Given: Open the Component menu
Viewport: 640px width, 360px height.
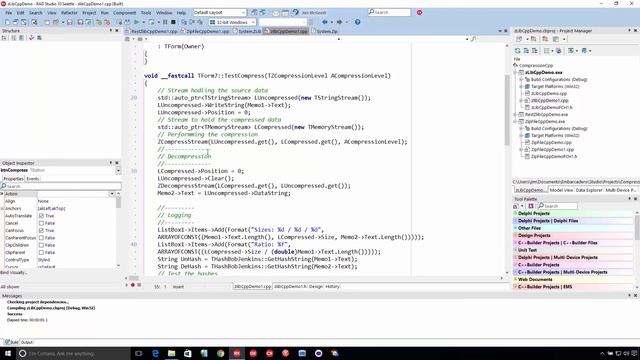Looking at the screenshot, I should [x=124, y=13].
